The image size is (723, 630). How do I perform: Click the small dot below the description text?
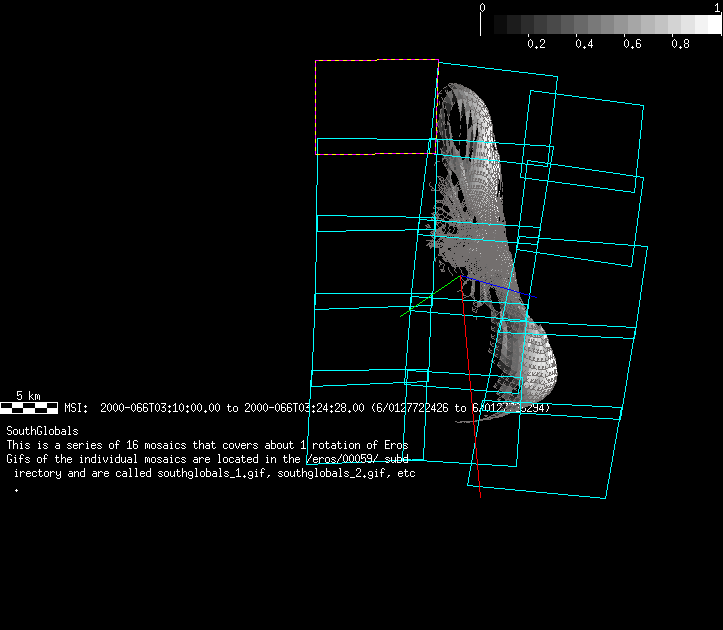[x=16, y=490]
